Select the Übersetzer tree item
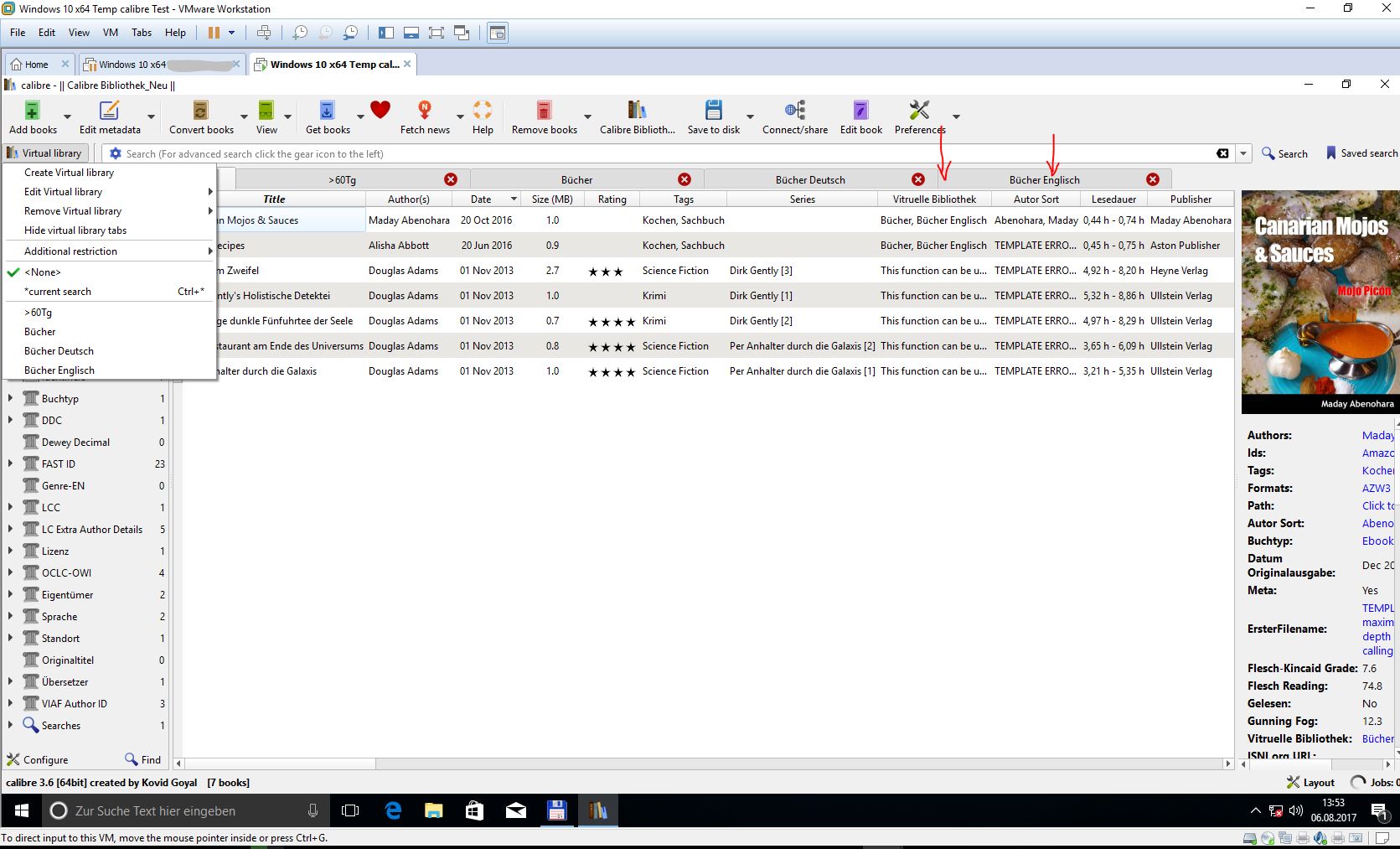 pyautogui.click(x=65, y=681)
